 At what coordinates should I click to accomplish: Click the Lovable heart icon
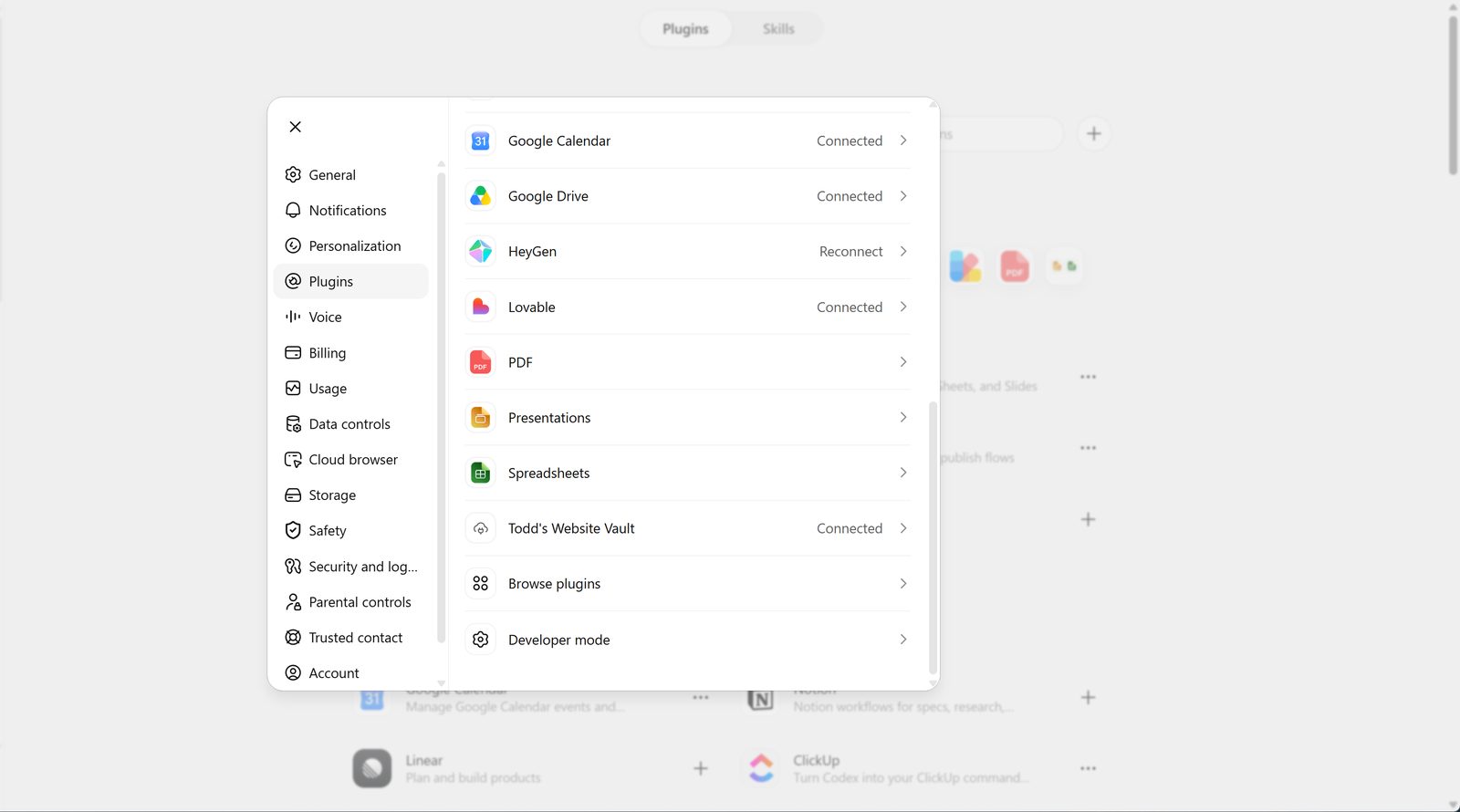pos(481,307)
